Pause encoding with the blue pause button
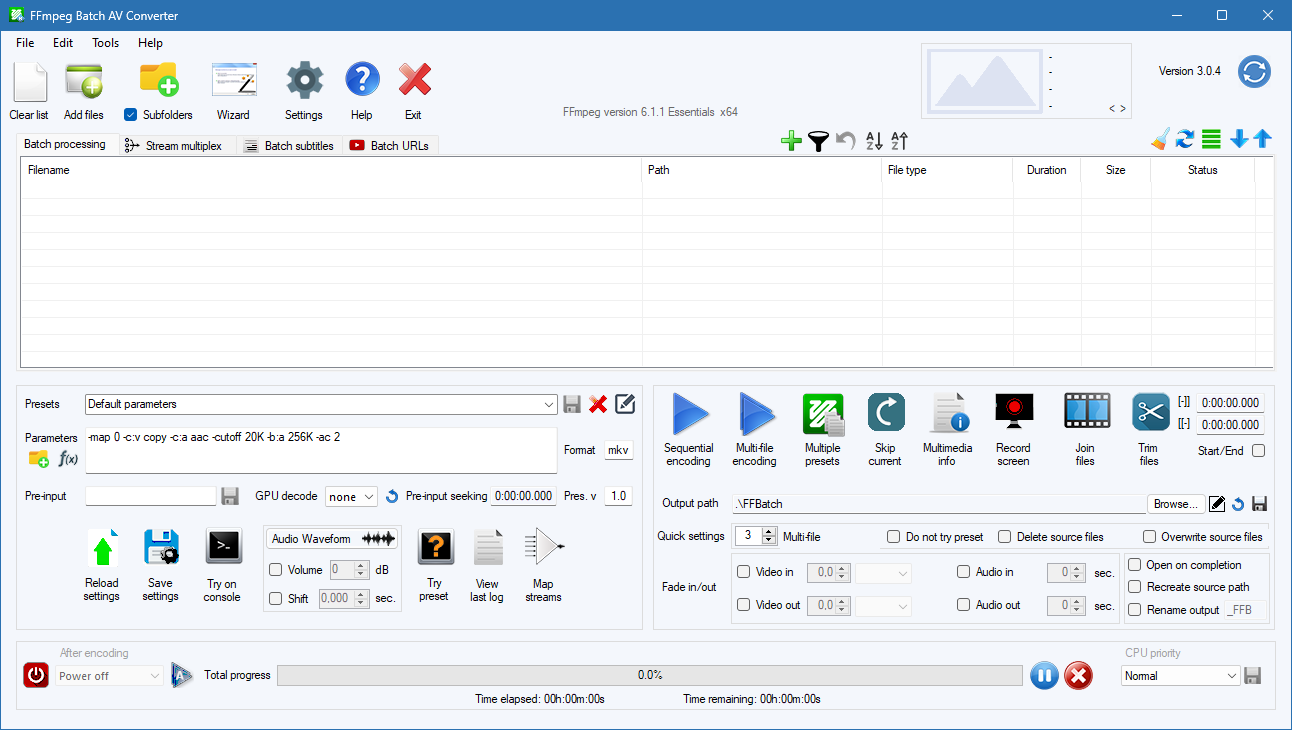 click(1044, 676)
